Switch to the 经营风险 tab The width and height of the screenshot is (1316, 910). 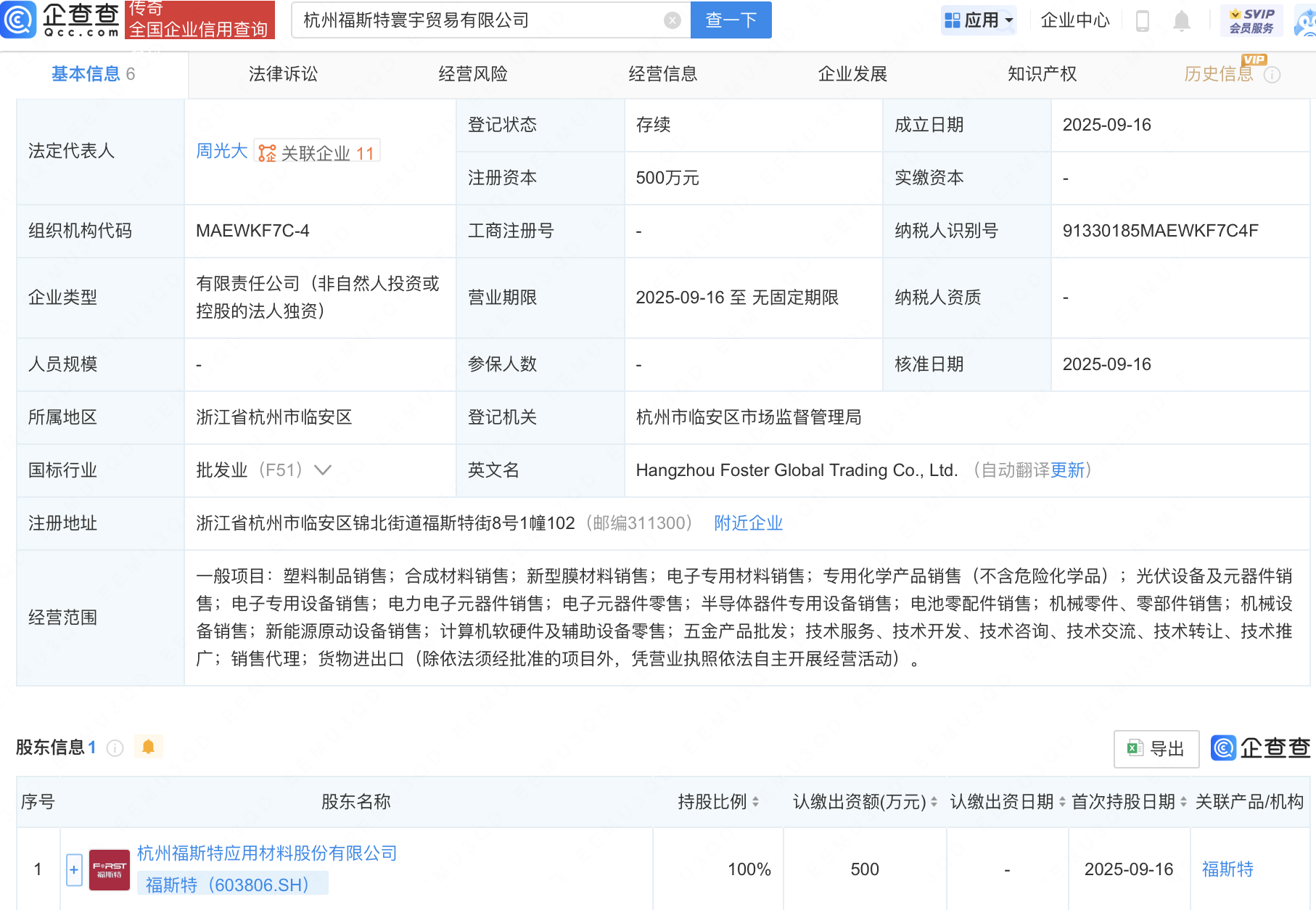coord(473,74)
